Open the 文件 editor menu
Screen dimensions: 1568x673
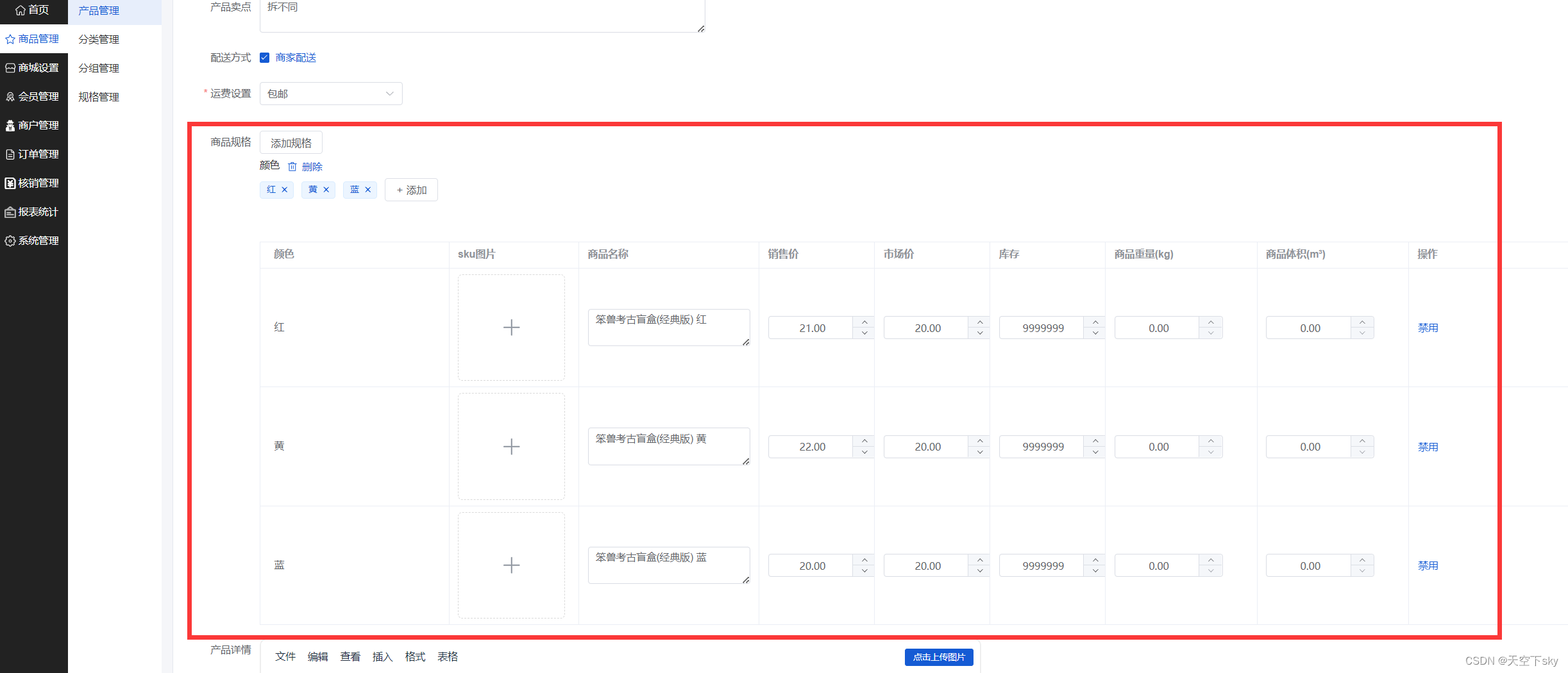click(285, 657)
